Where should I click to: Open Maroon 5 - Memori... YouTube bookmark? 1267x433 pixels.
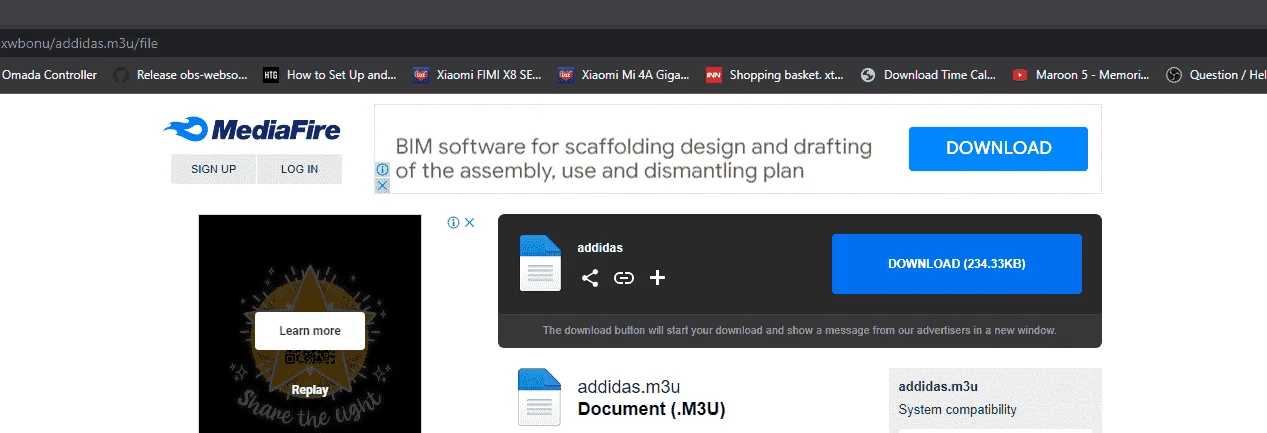[x=1081, y=75]
